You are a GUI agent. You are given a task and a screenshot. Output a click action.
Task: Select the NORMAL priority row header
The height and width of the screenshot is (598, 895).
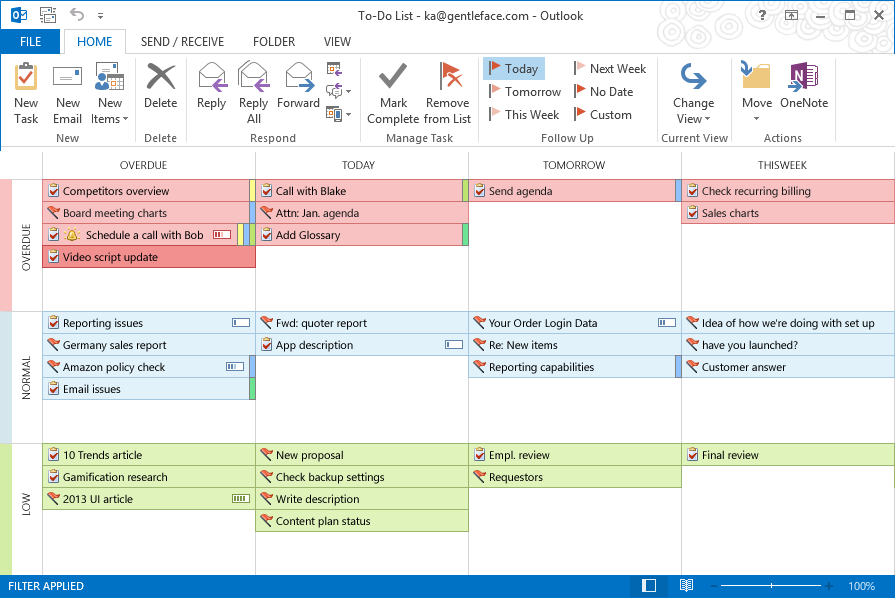coord(26,377)
